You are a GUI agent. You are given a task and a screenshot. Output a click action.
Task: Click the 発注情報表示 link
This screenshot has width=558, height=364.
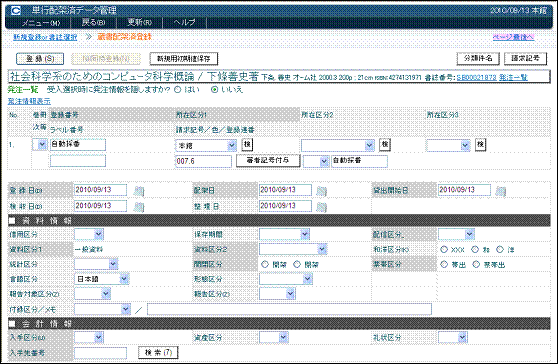click(x=29, y=101)
